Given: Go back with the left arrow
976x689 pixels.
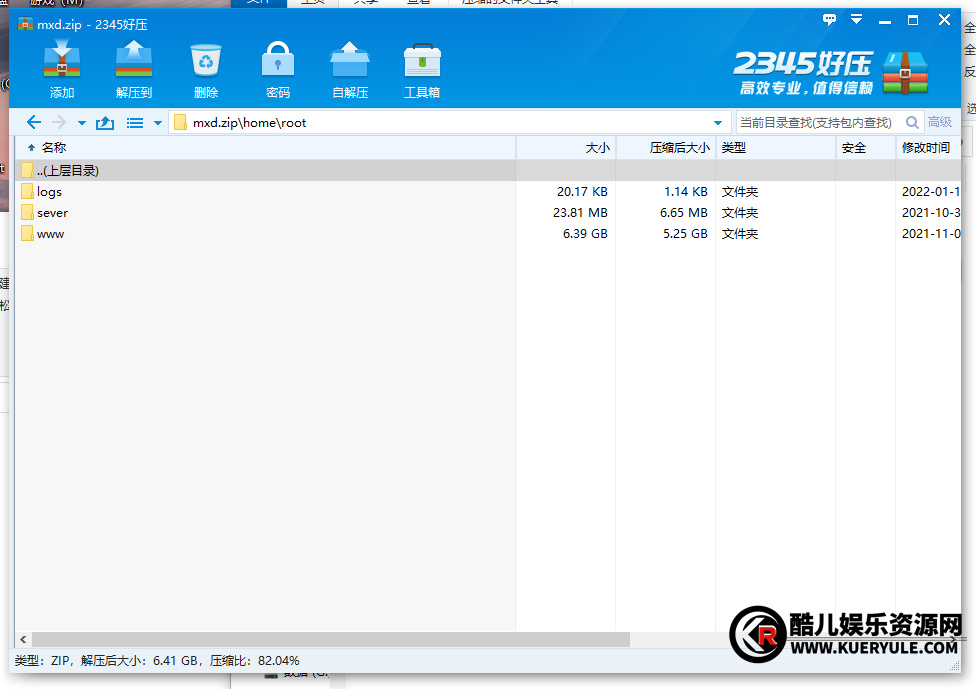Looking at the screenshot, I should (x=34, y=123).
